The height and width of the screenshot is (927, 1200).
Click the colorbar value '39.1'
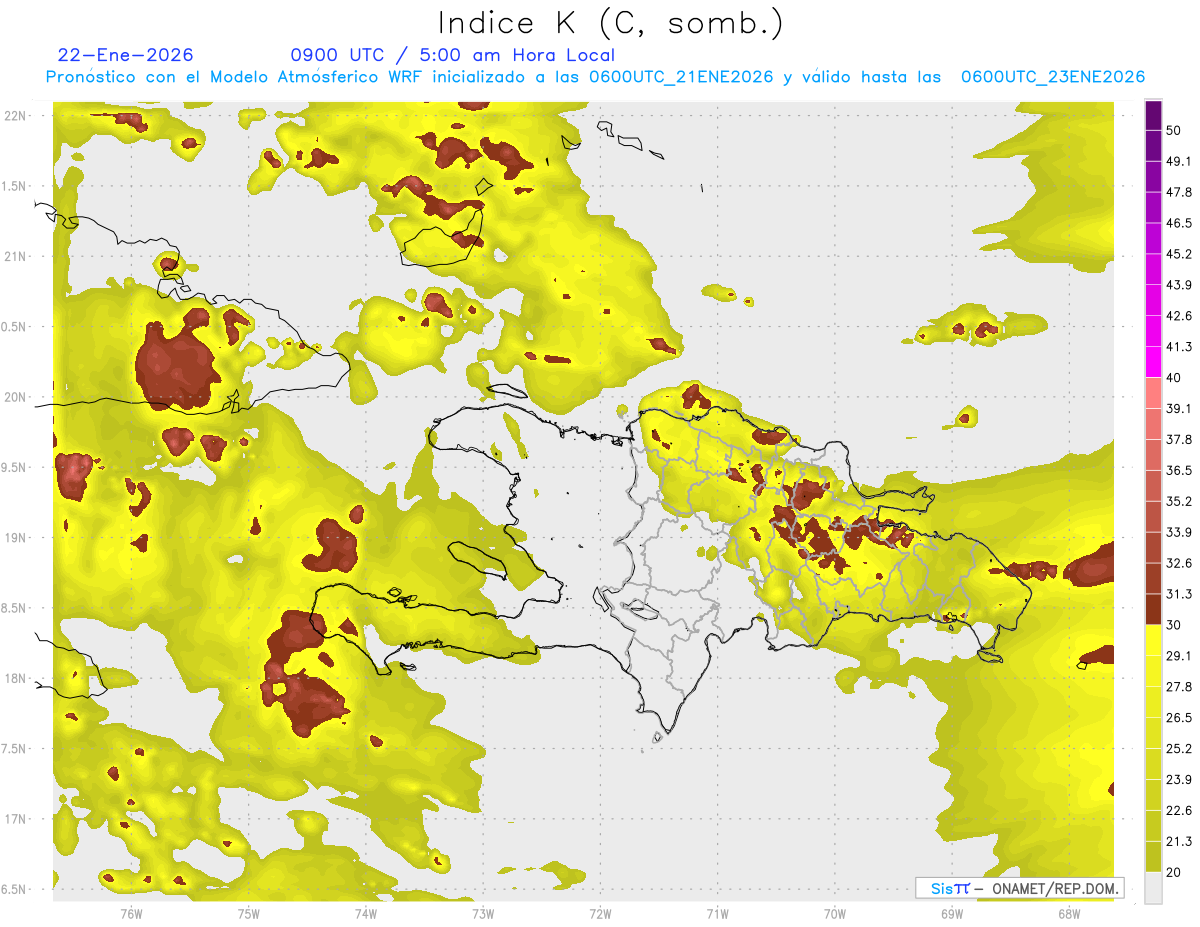click(x=1179, y=409)
